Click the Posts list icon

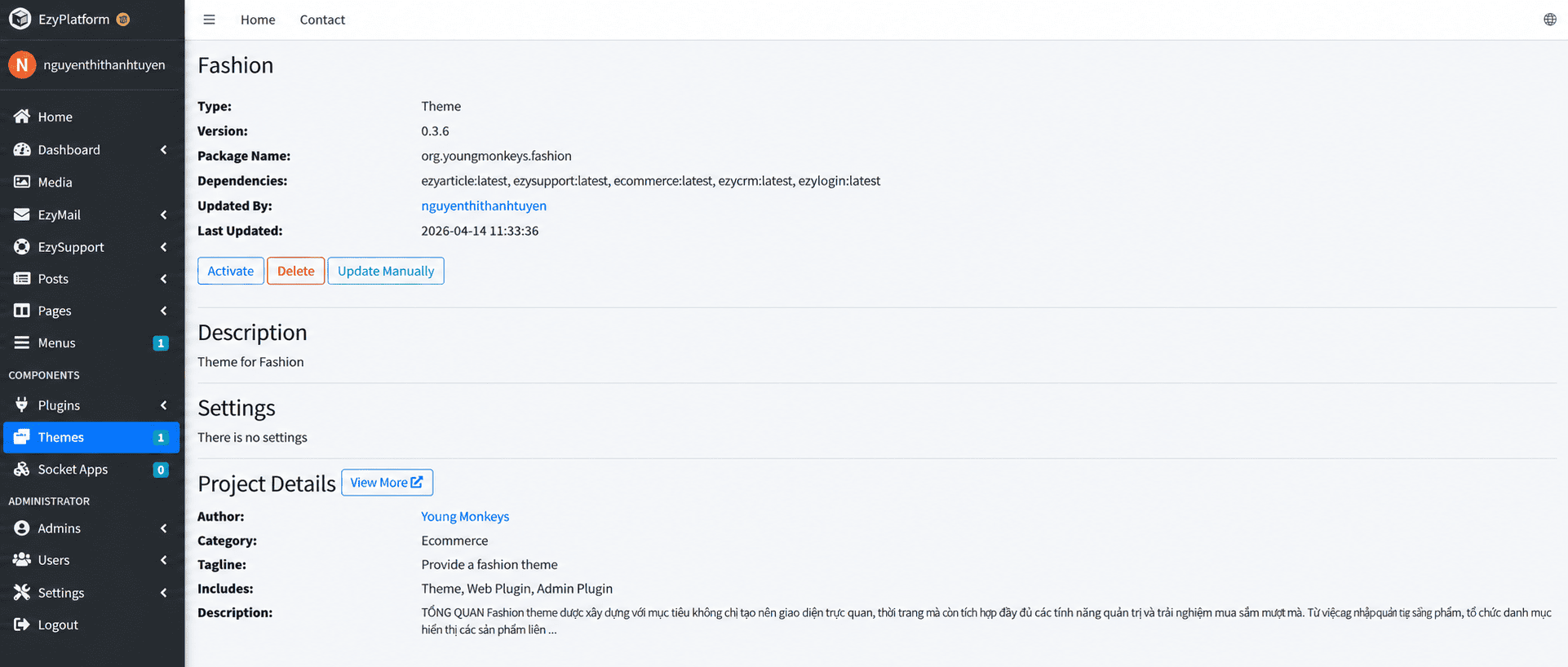[22, 278]
